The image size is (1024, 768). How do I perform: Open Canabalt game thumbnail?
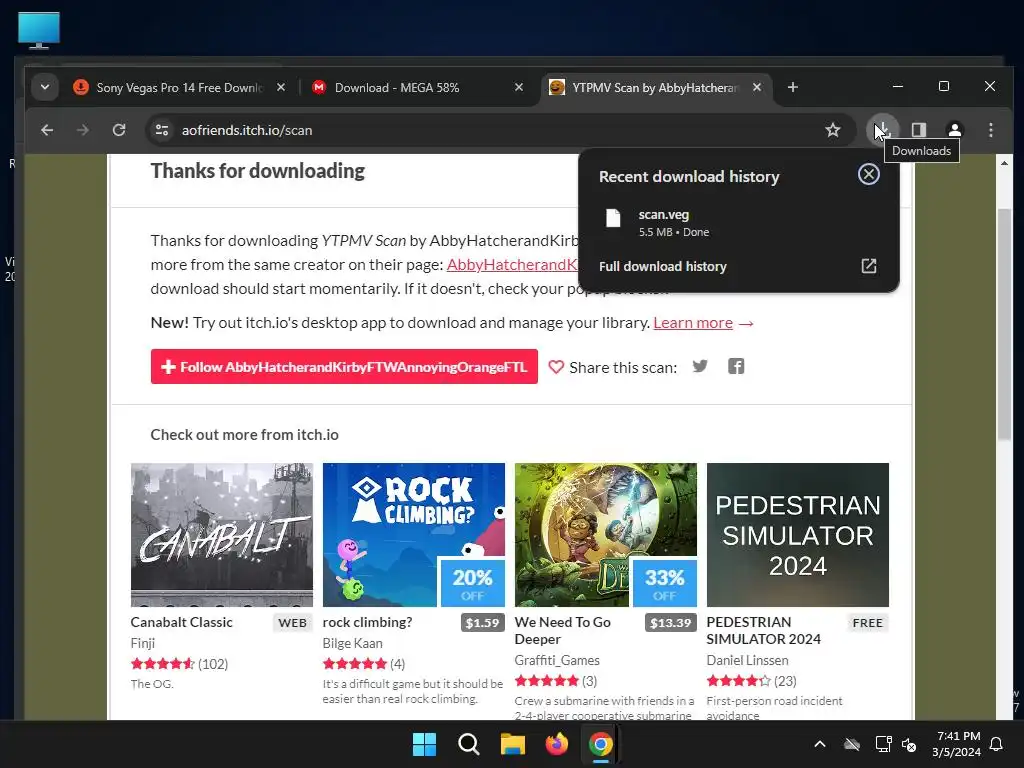click(221, 535)
